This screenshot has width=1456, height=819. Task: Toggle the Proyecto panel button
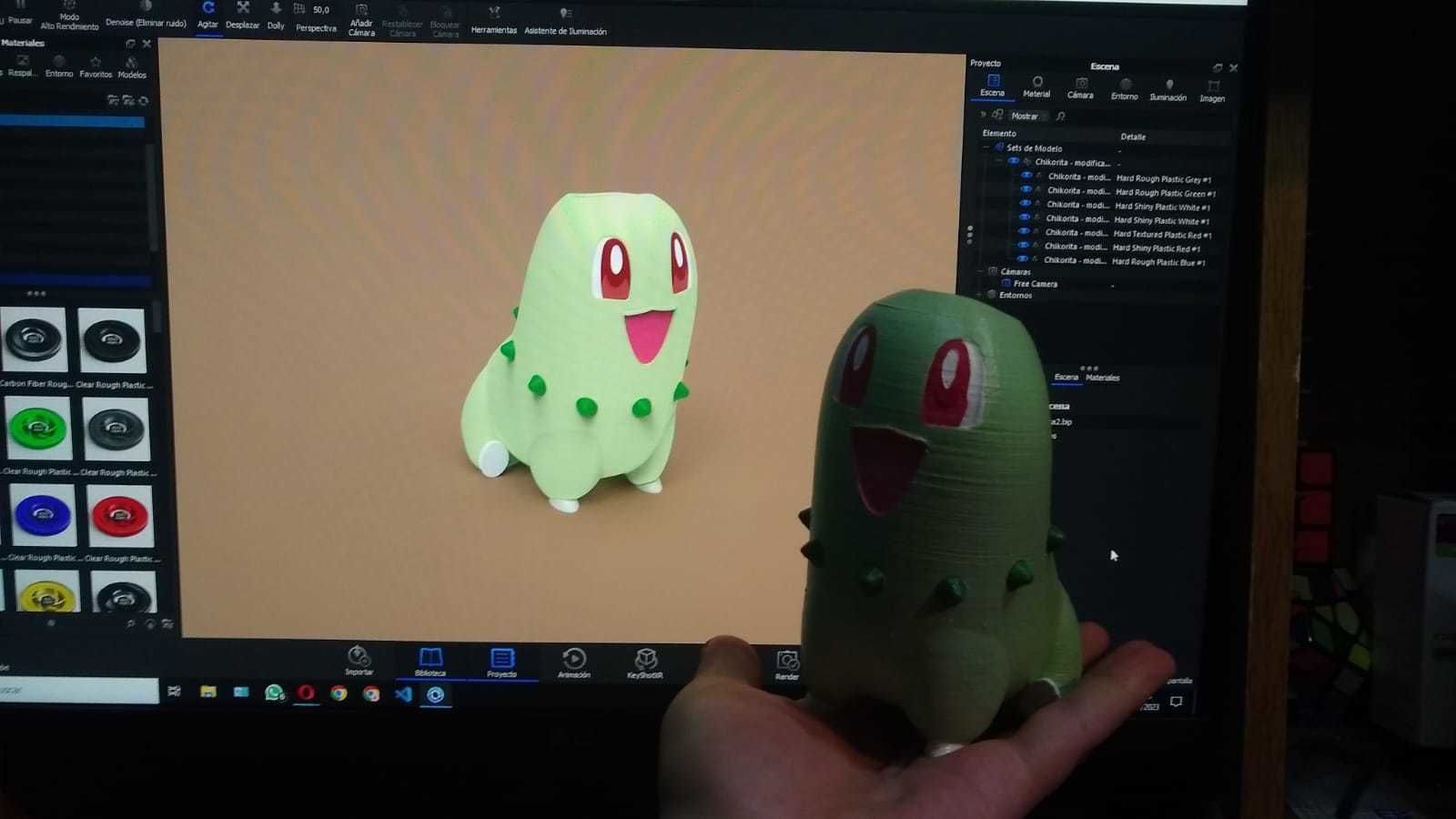(501, 662)
